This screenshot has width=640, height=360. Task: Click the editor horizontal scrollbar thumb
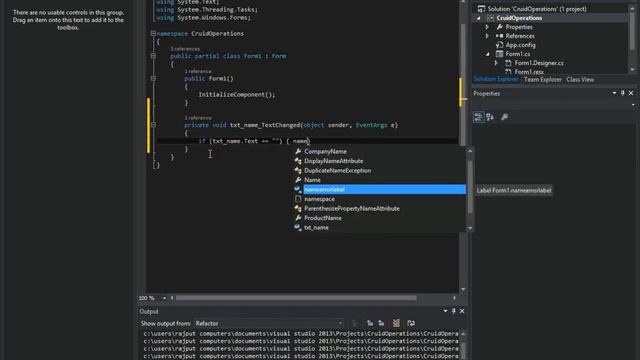point(296,298)
